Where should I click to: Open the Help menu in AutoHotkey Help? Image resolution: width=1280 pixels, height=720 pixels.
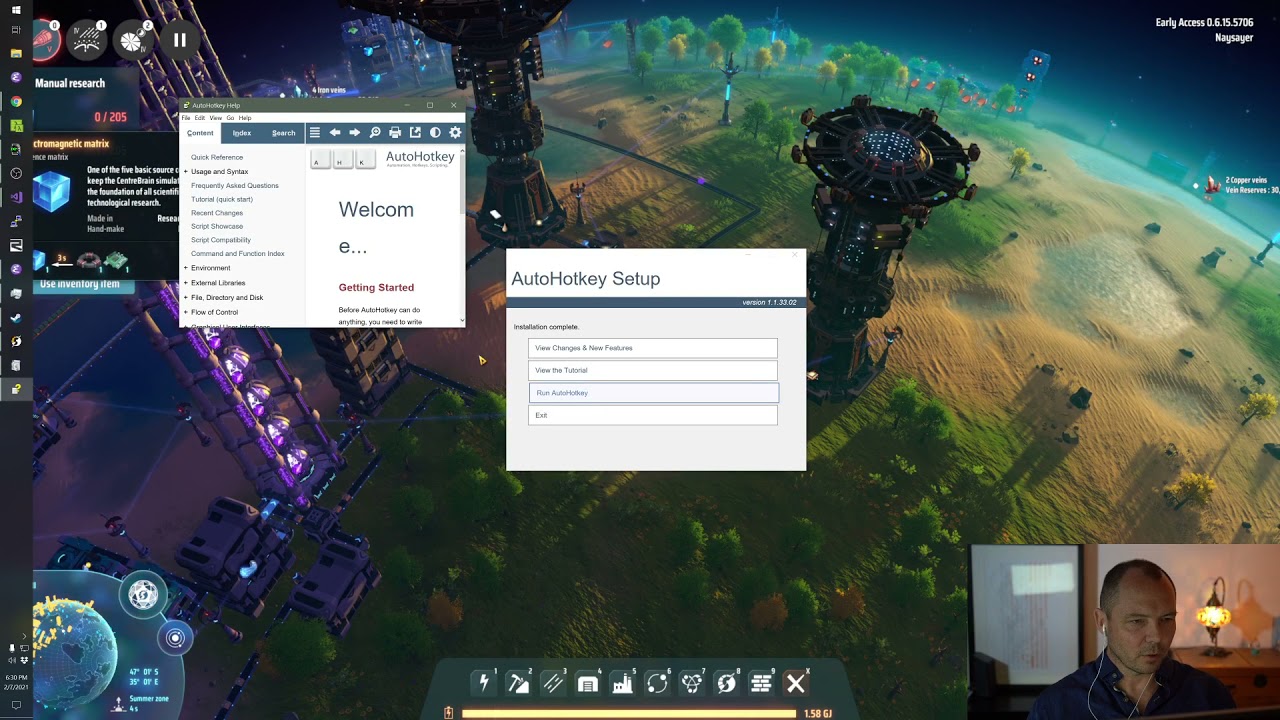245,118
